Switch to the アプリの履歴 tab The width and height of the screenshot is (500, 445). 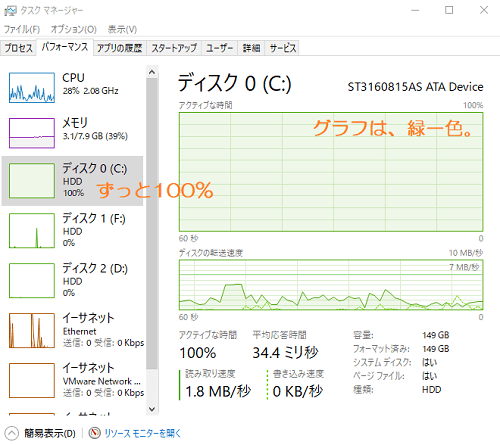pos(120,48)
